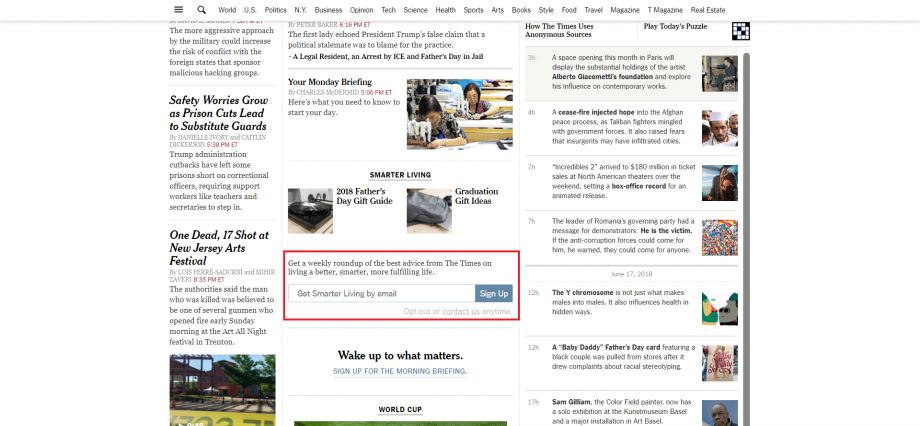Click the Romania demonstrators story thumbnail

click(720, 237)
